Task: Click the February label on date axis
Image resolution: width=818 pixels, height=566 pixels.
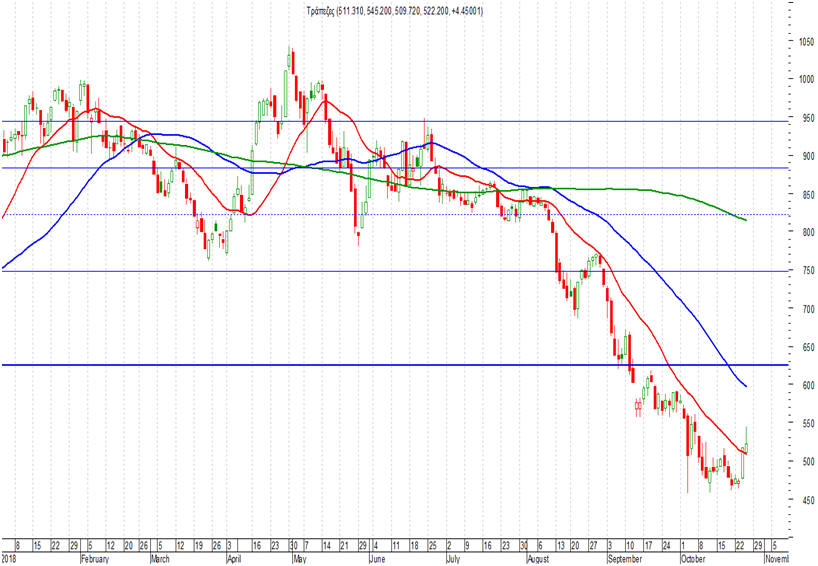Action: 95,559
